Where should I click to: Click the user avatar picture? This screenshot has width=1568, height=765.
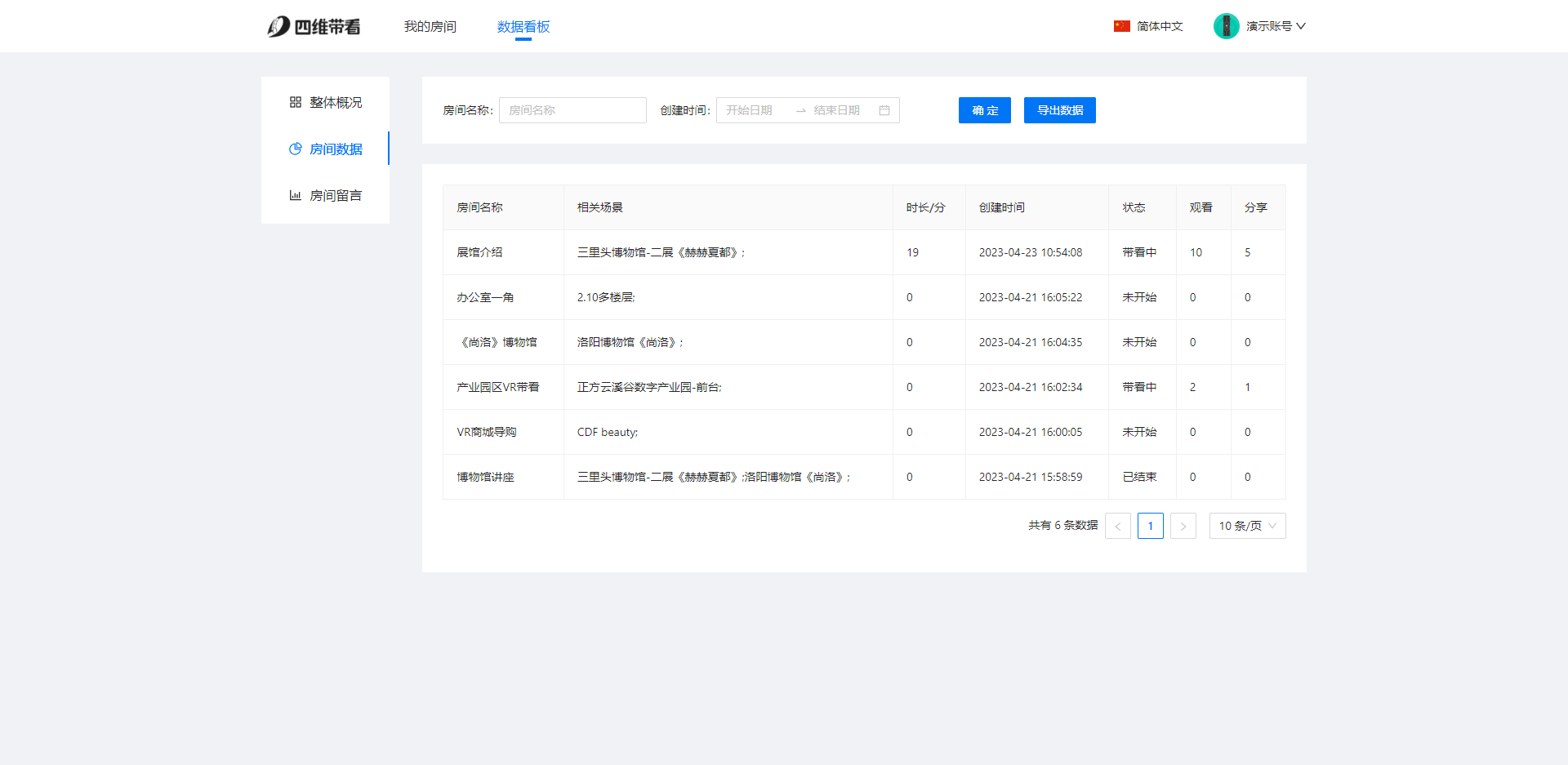click(x=1226, y=26)
